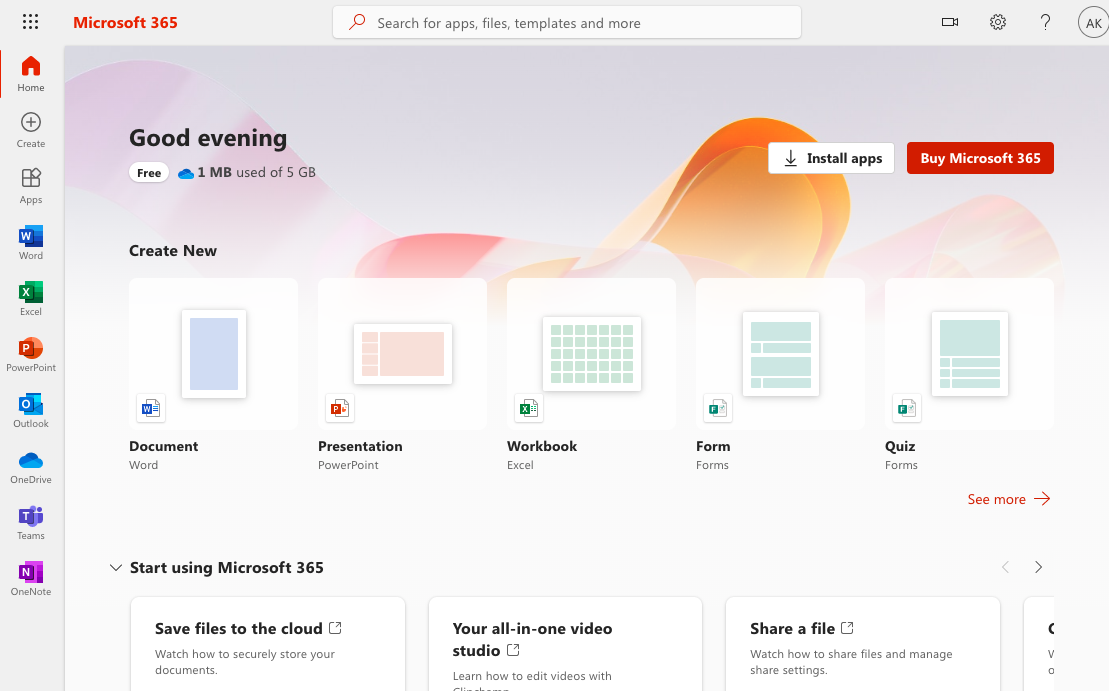The image size is (1109, 691).
Task: Click the Excel icon on the Workbook card
Action: [x=528, y=408]
